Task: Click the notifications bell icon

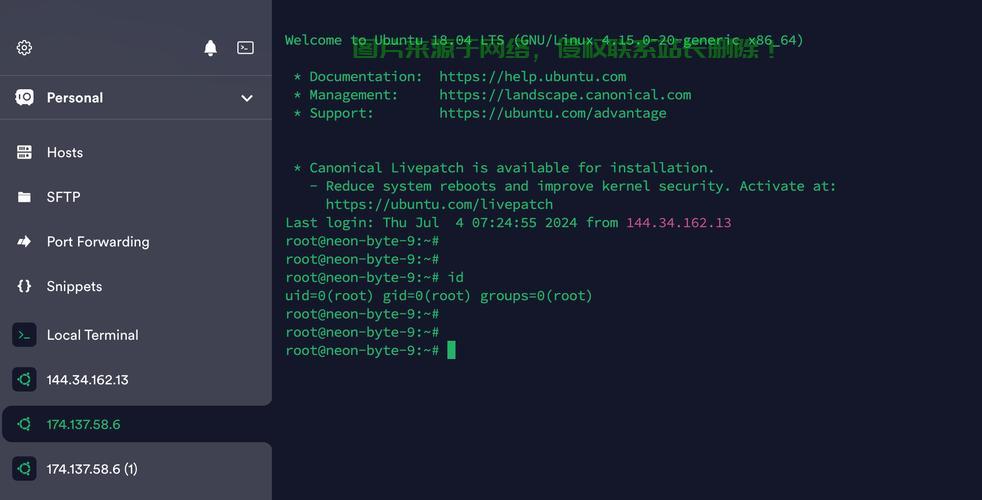Action: pos(210,48)
